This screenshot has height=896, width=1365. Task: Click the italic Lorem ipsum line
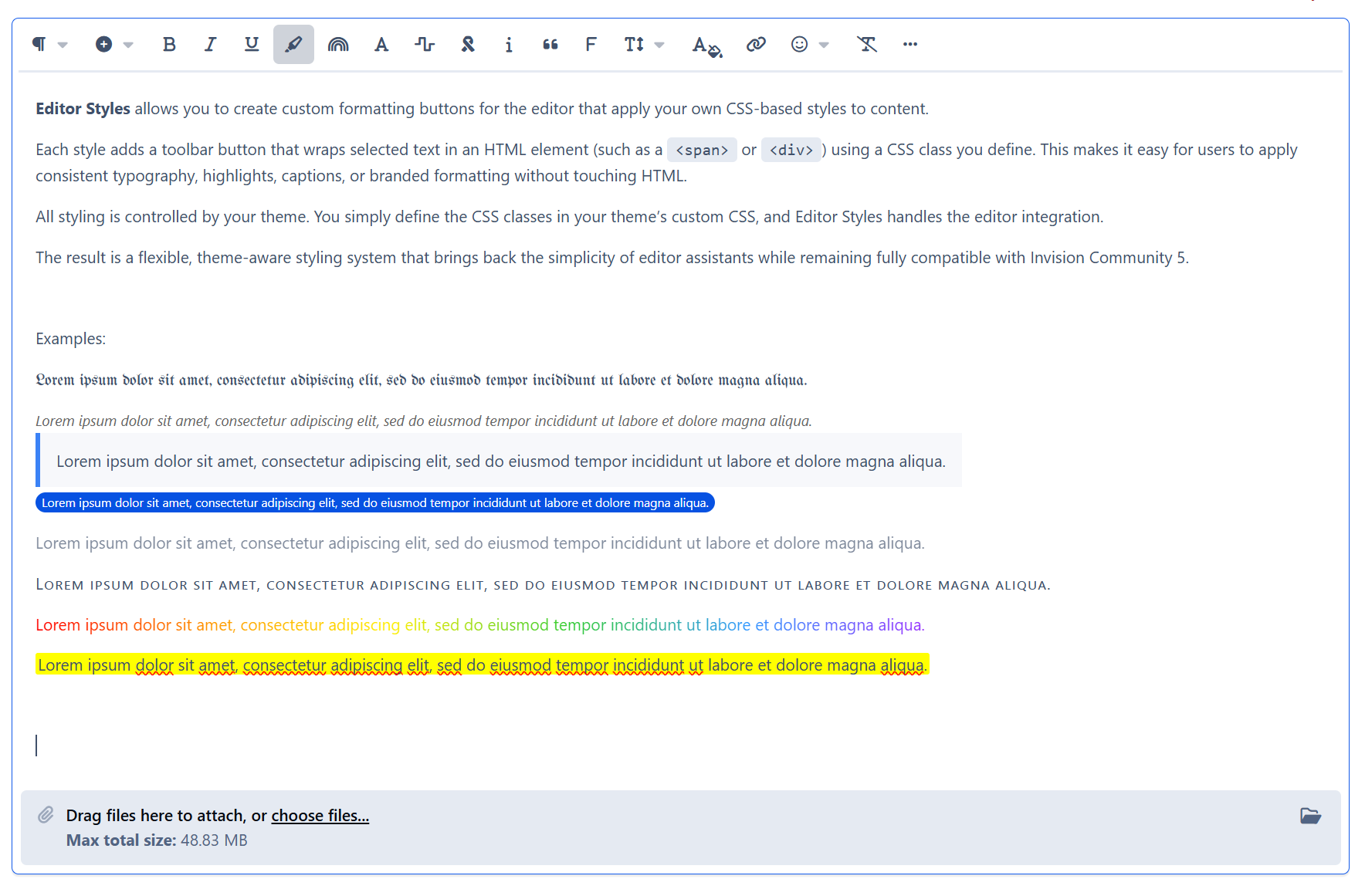point(424,421)
